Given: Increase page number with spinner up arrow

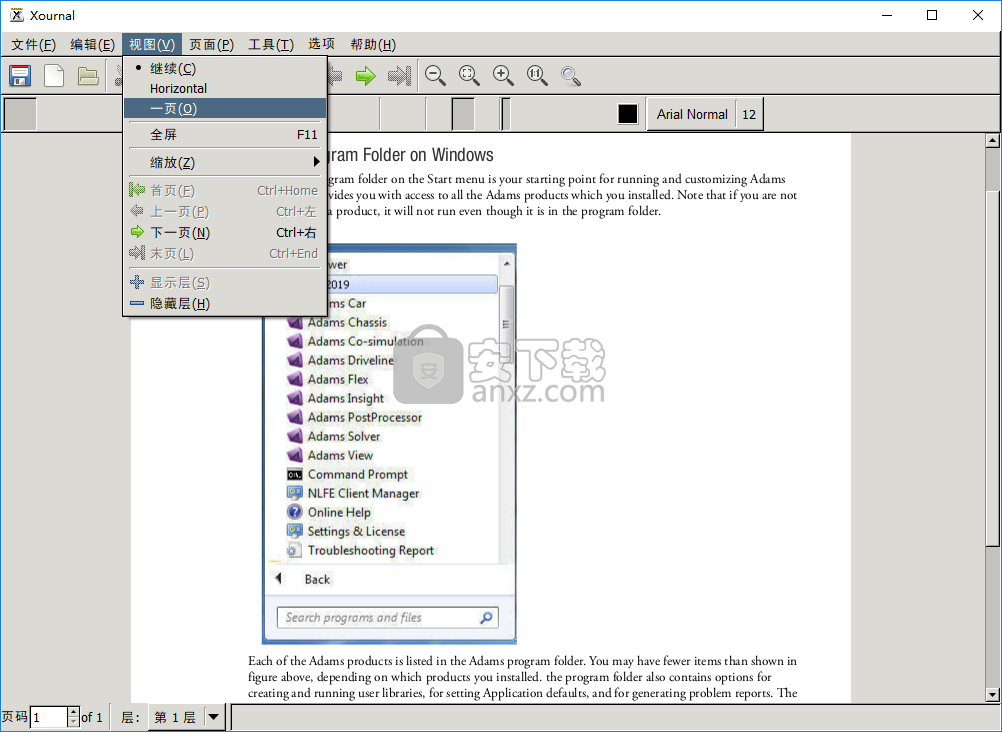Looking at the screenshot, I should tap(73, 712).
